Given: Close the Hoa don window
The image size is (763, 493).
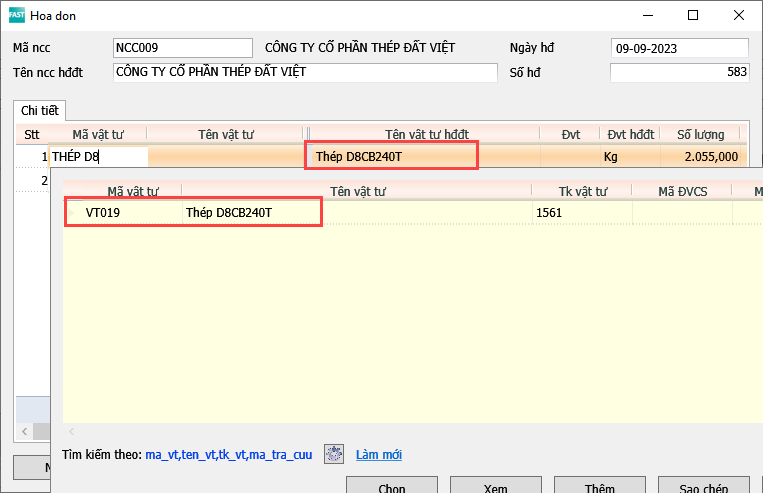Looking at the screenshot, I should click(x=739, y=16).
